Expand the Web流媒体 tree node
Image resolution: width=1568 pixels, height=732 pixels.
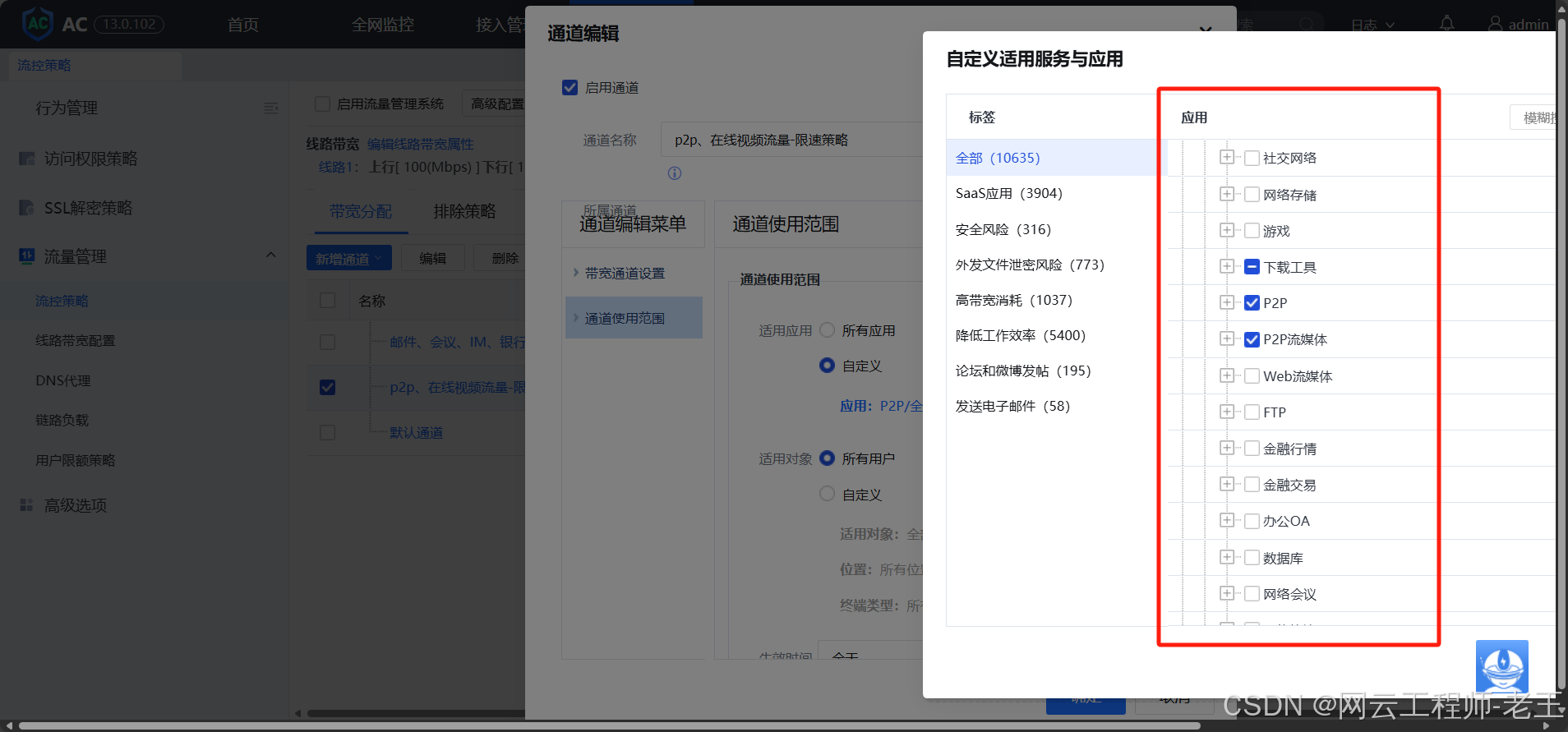1227,376
